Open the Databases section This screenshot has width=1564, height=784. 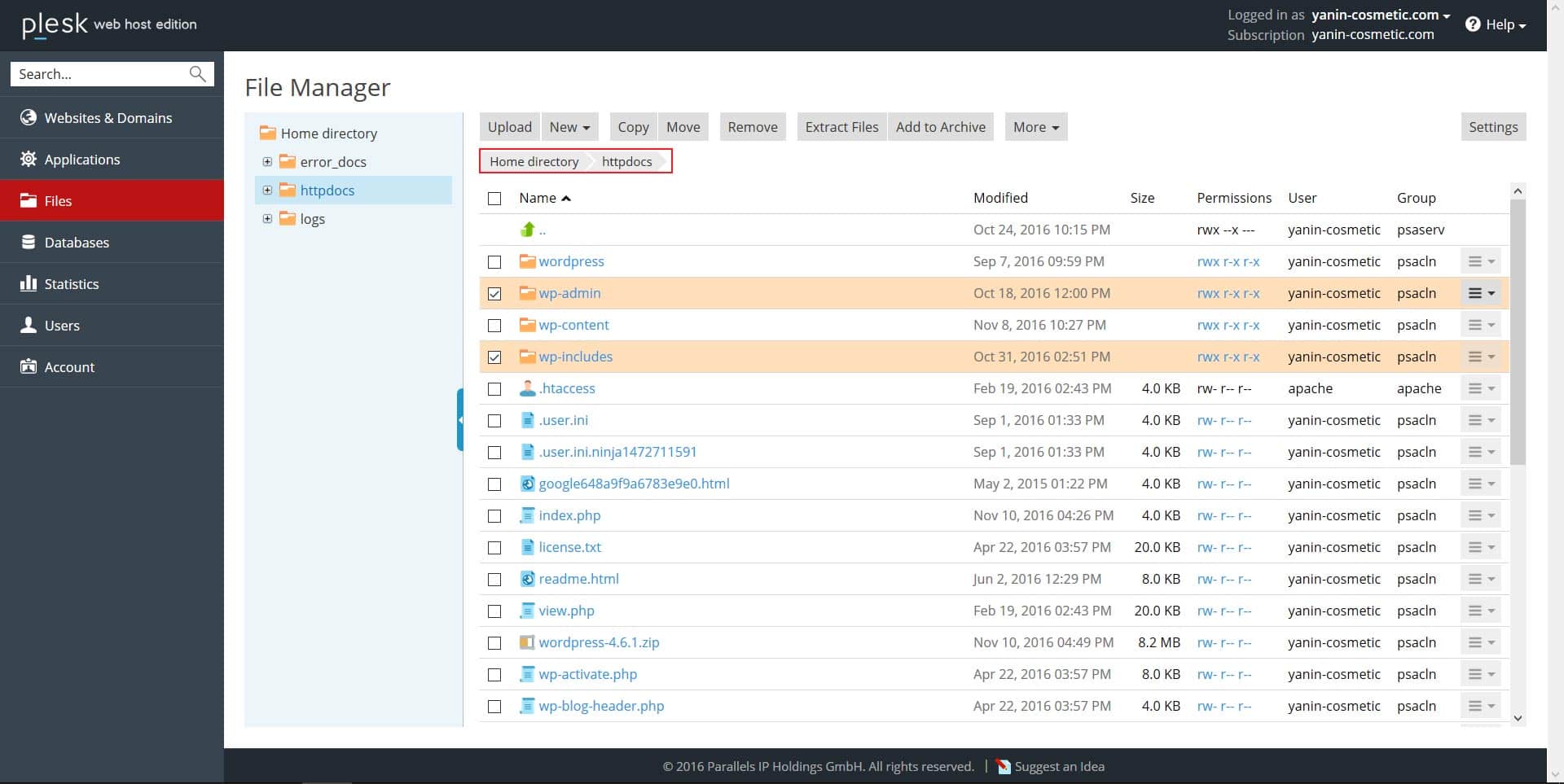point(112,242)
